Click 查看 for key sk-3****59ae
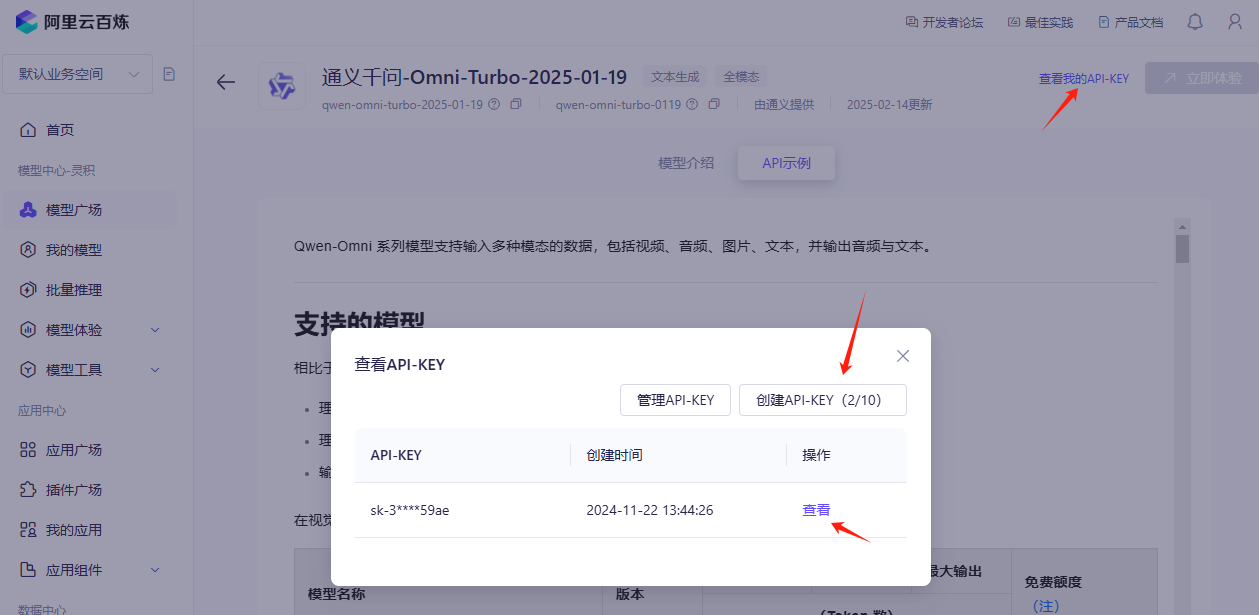 click(x=816, y=510)
